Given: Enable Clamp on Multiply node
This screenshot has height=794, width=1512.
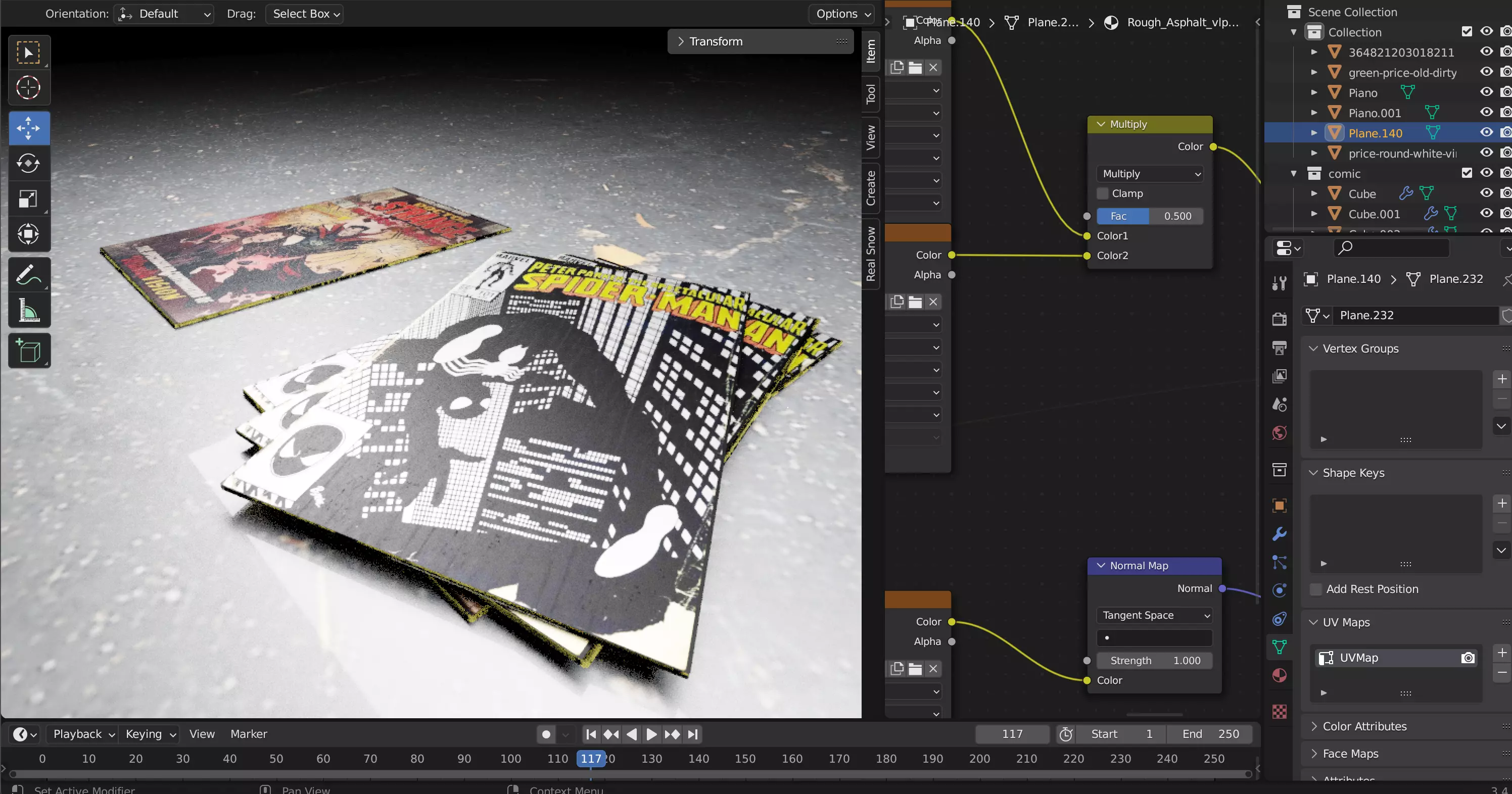Looking at the screenshot, I should click(x=1102, y=193).
